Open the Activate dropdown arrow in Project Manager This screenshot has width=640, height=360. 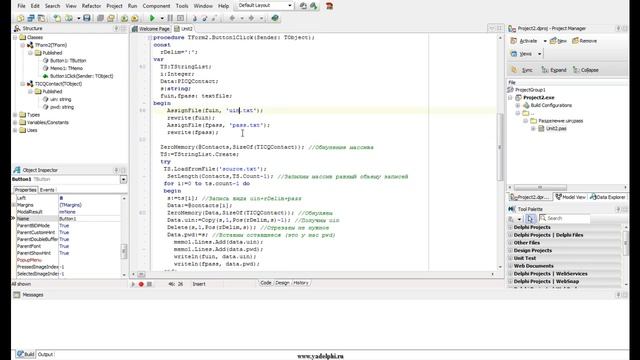coord(545,41)
